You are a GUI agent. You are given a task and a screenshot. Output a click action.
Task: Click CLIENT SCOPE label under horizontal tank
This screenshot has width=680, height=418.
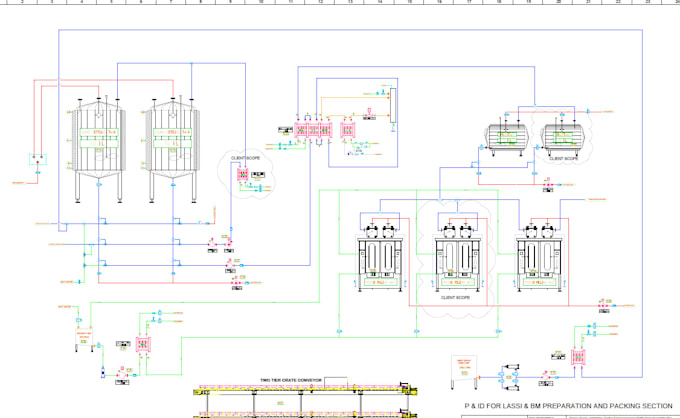point(564,159)
